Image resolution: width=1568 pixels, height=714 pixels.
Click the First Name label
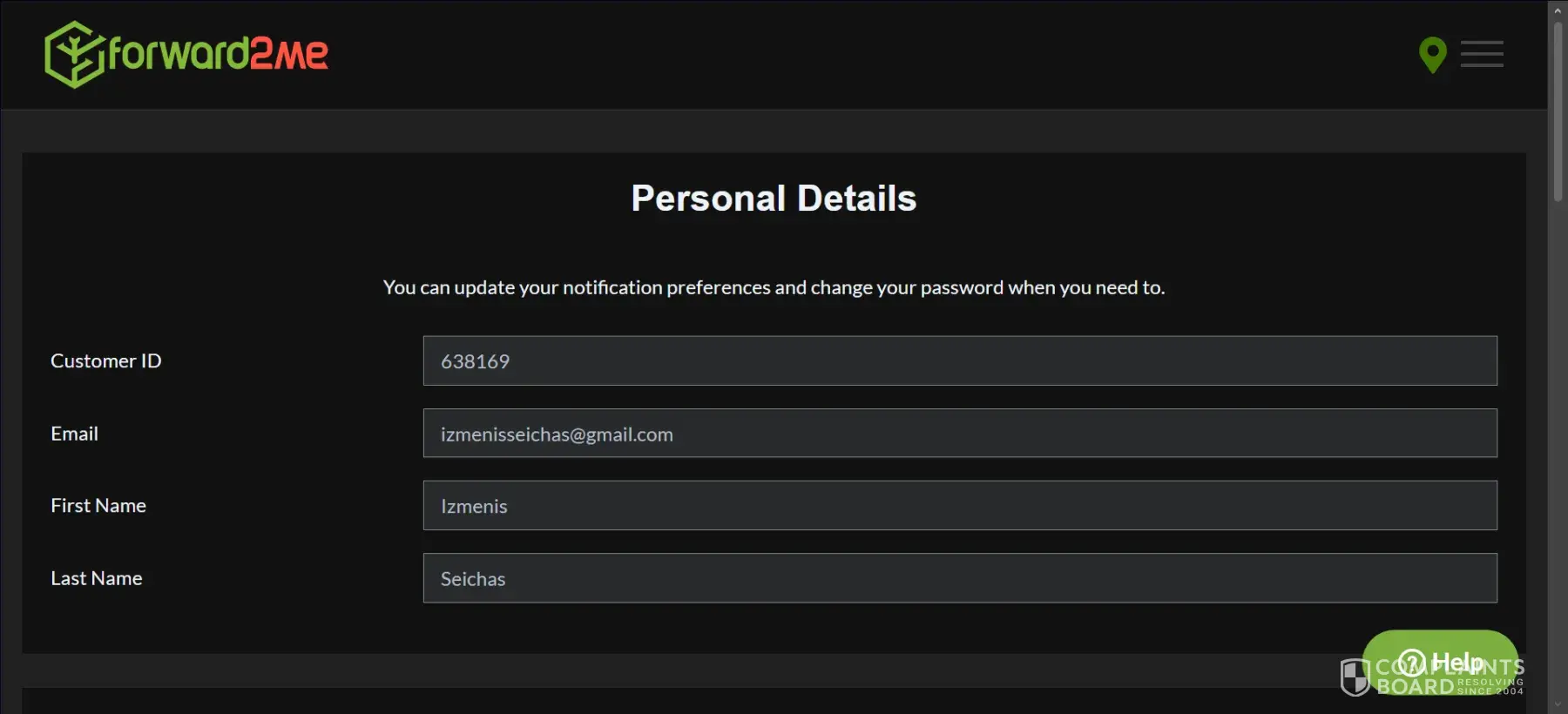[x=98, y=506]
